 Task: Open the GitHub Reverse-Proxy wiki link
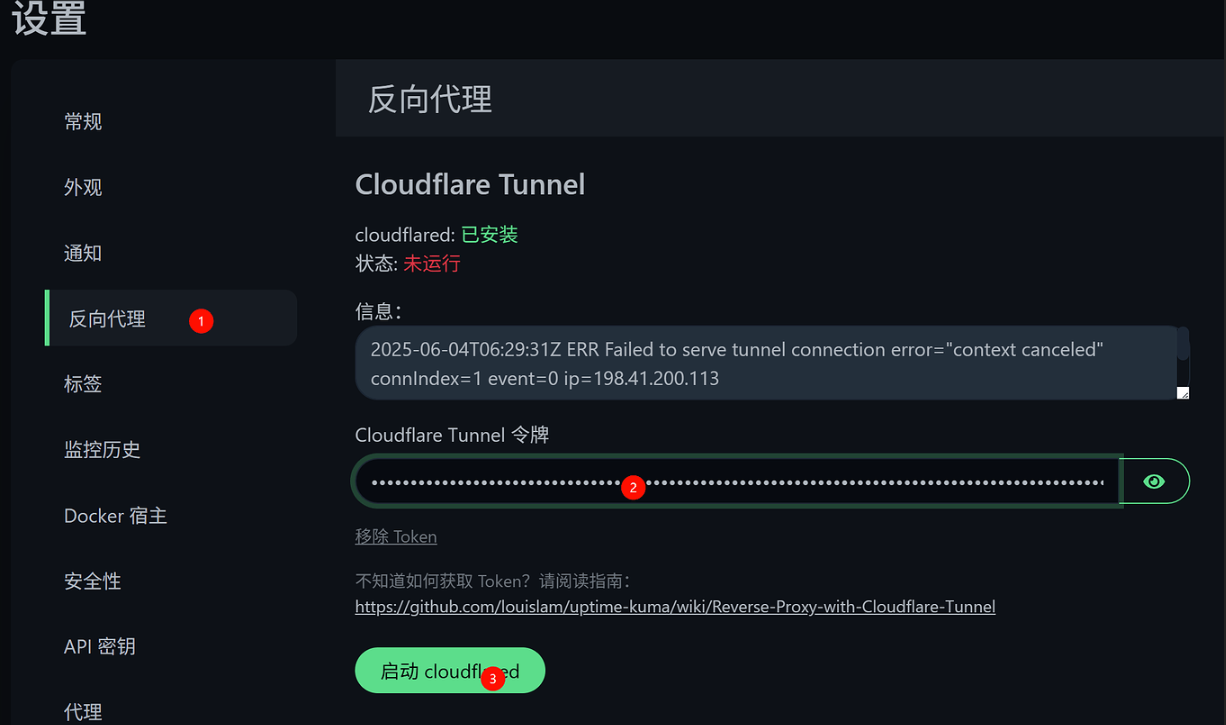(x=675, y=606)
